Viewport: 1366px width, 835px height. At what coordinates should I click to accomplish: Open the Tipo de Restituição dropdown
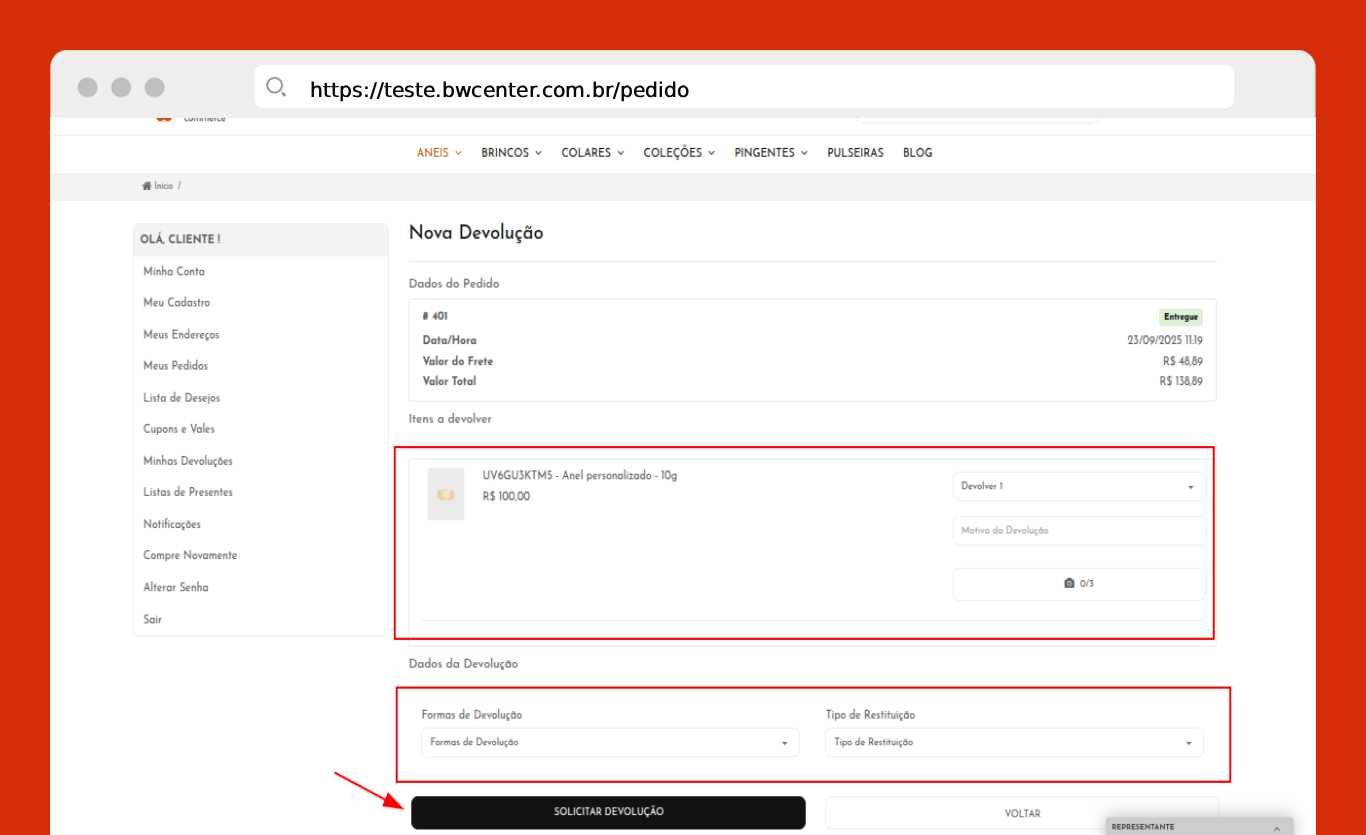click(x=1013, y=743)
